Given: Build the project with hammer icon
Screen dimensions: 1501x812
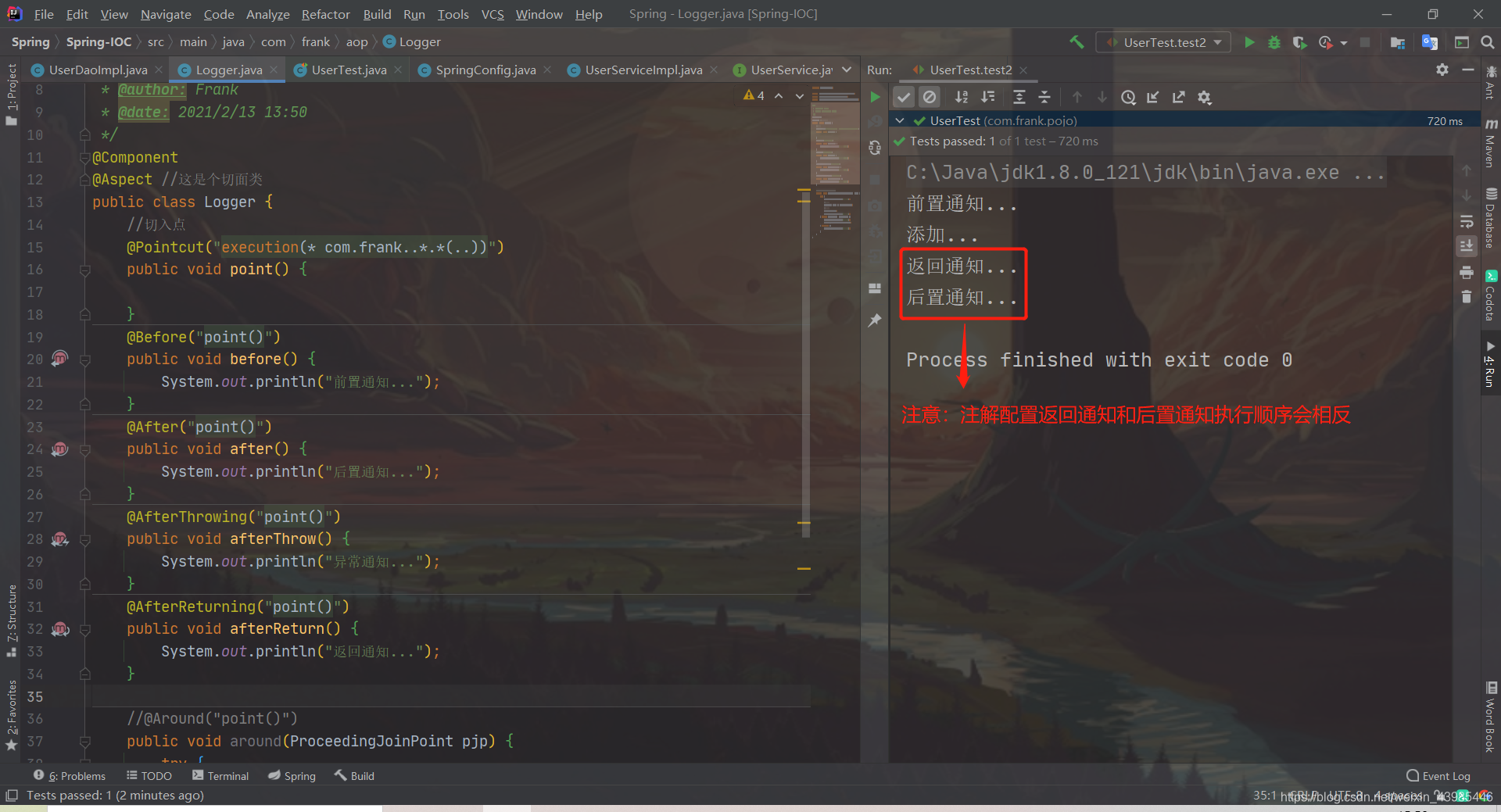Looking at the screenshot, I should coord(1076,42).
